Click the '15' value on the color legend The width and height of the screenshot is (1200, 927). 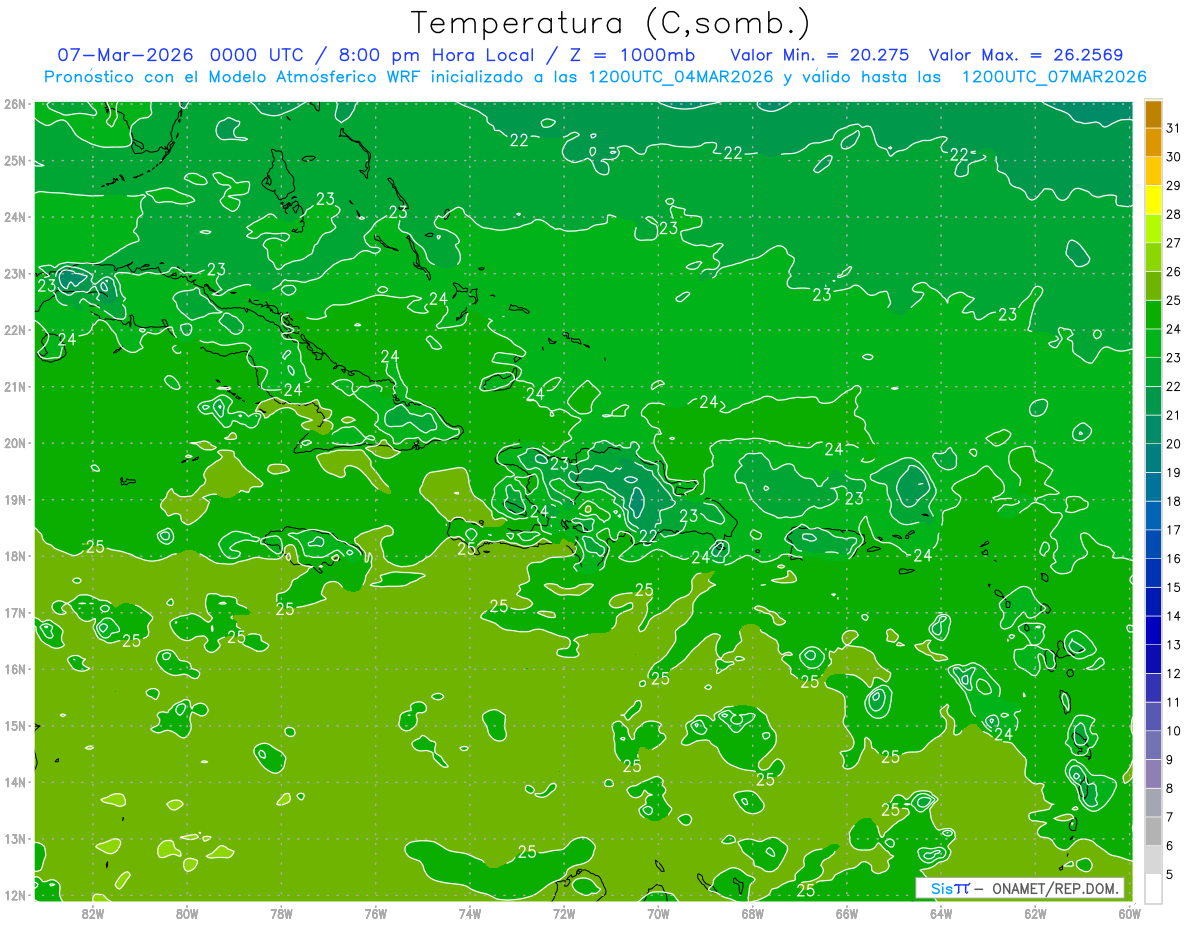[1174, 587]
